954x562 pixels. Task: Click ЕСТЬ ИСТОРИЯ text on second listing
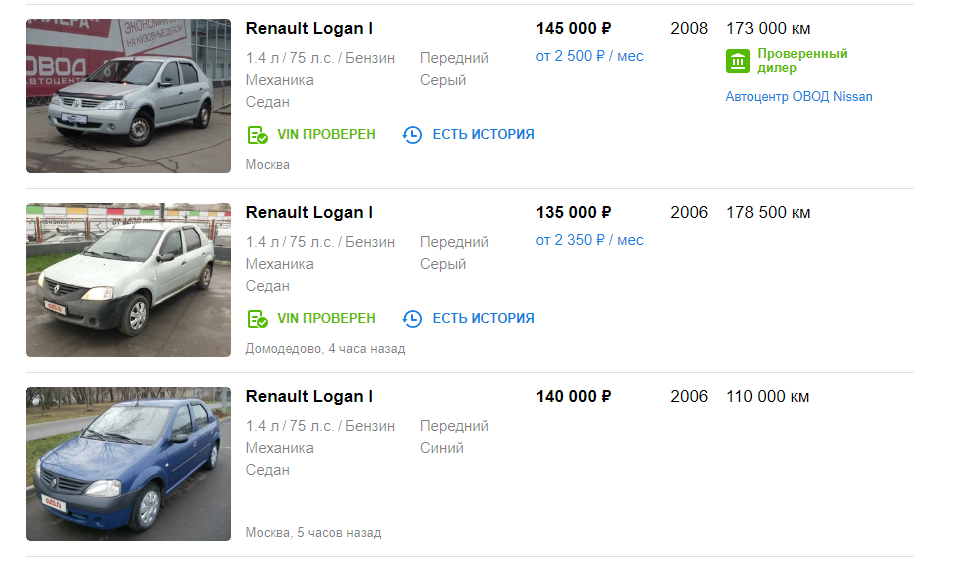pos(483,318)
